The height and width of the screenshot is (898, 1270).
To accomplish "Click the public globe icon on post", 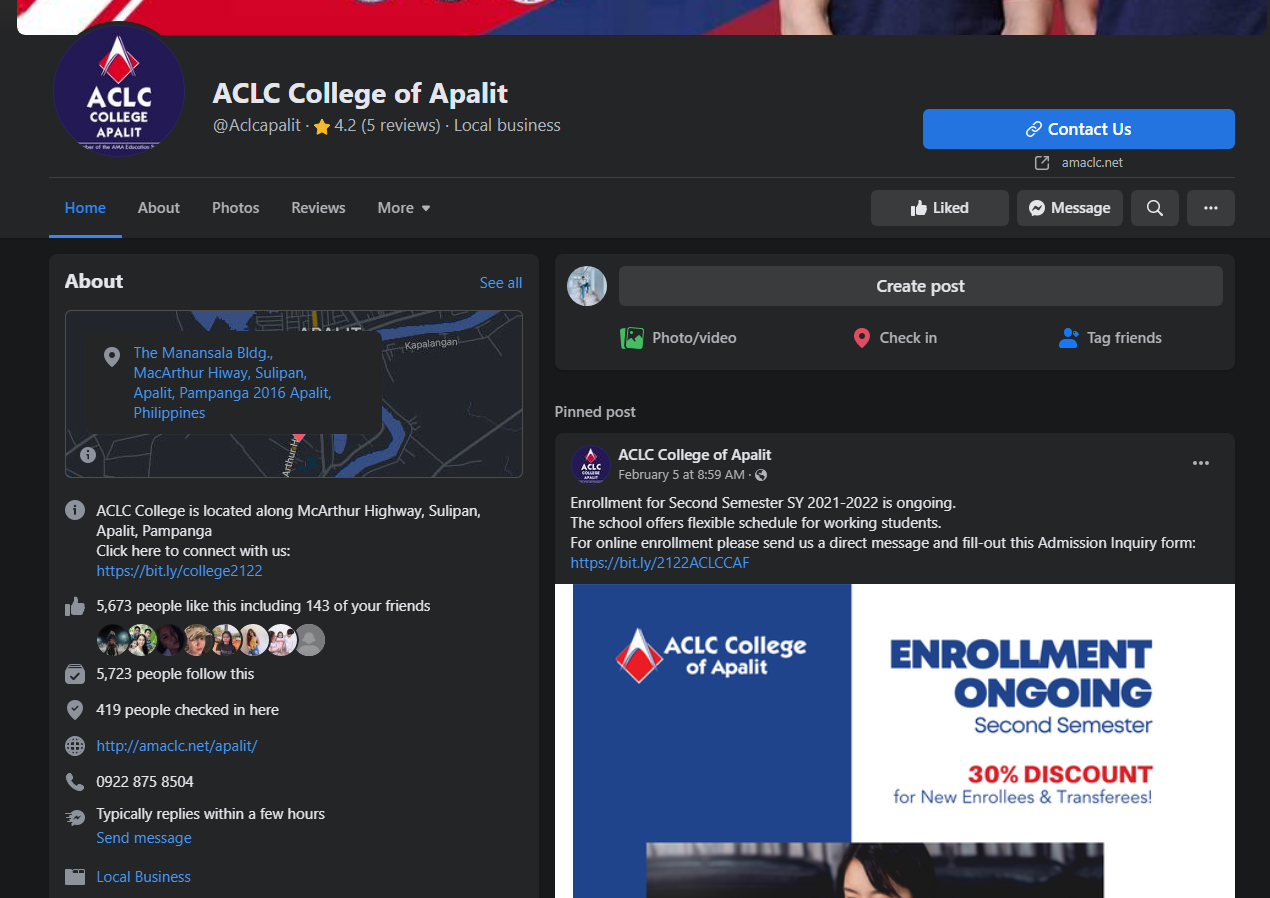I will click(761, 475).
